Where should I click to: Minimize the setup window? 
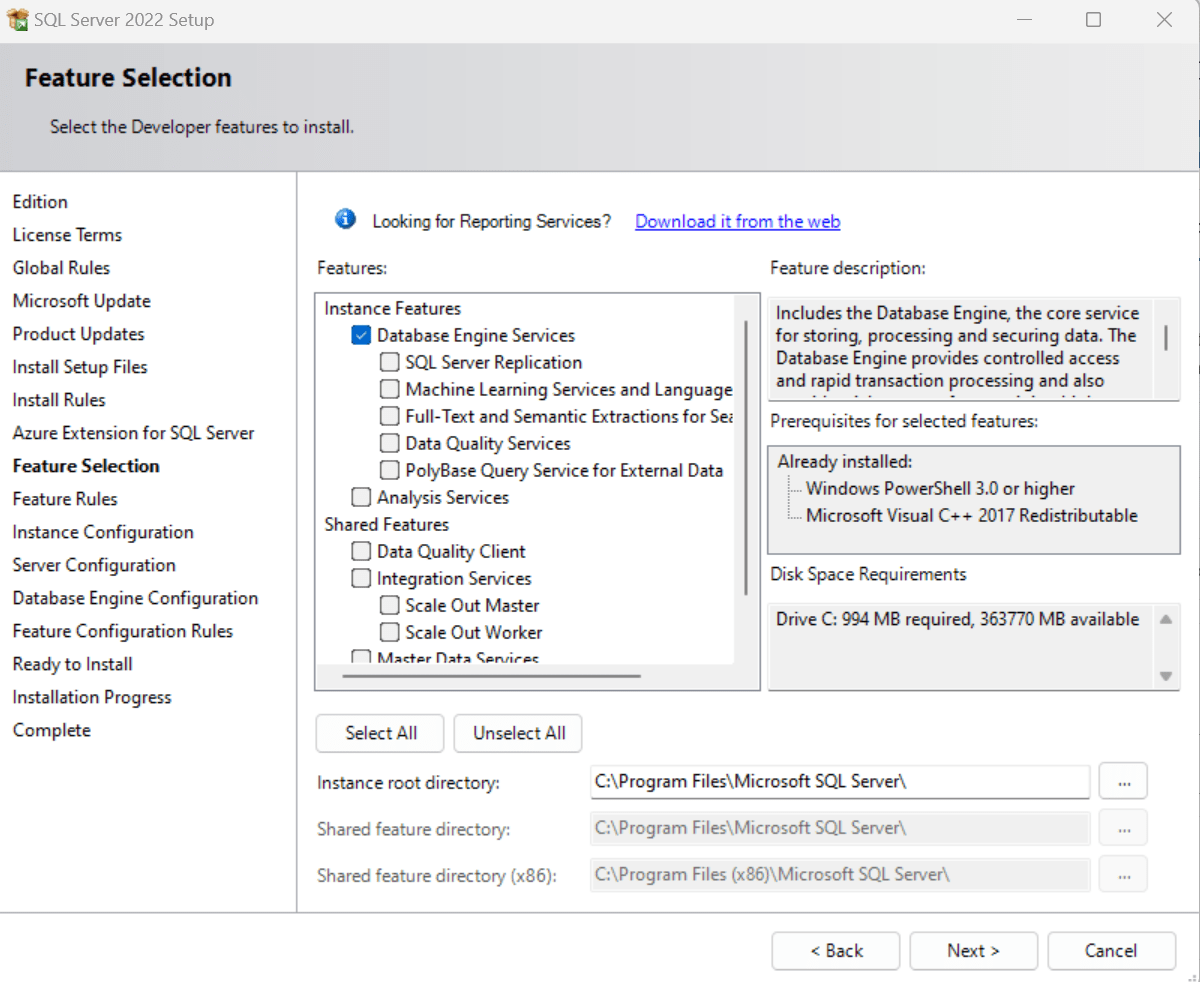coord(1022,19)
